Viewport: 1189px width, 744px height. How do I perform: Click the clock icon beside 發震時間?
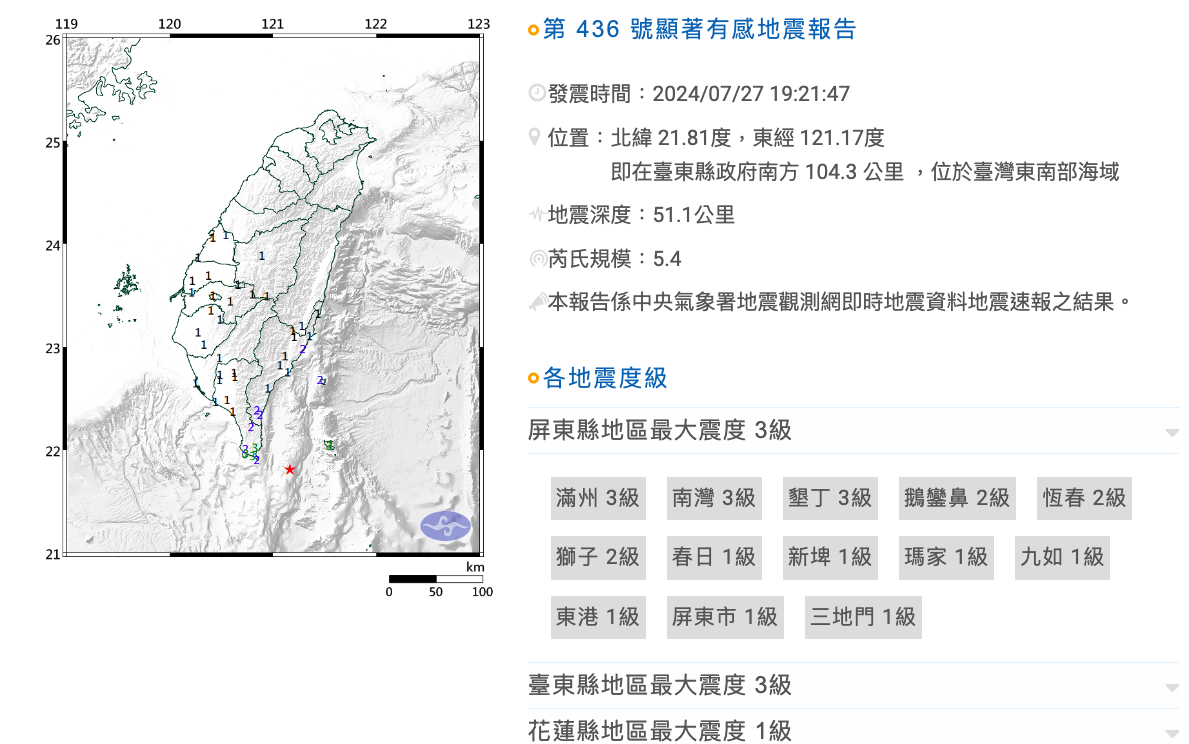(x=537, y=93)
